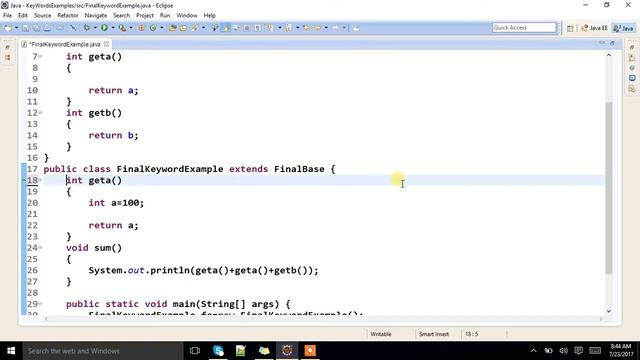Screen dimensions: 640x360
Task: Open Skype from the taskbar
Action: 218,351
